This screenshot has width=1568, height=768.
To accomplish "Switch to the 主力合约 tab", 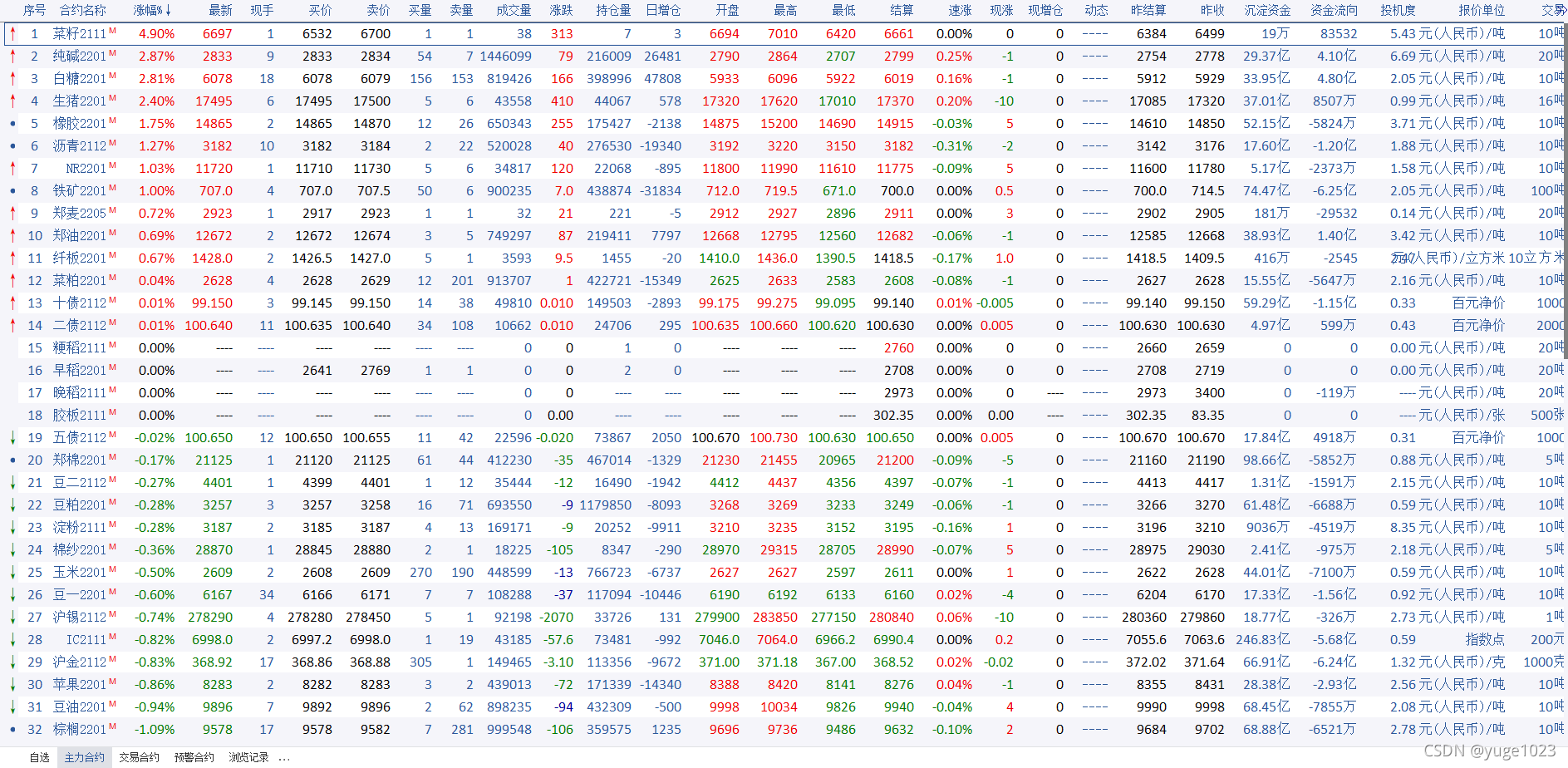I will [85, 757].
